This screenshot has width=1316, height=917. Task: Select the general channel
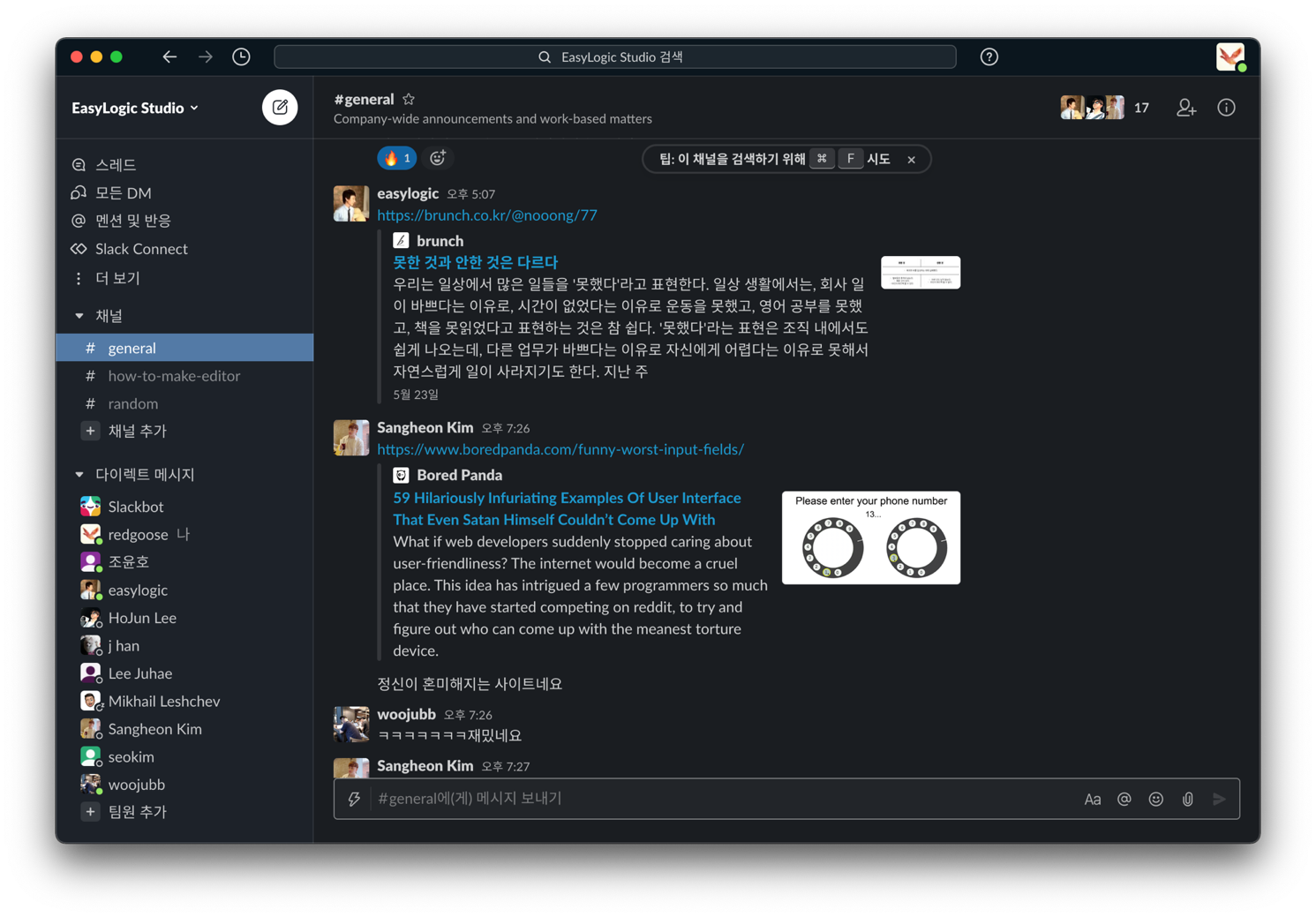click(184, 348)
